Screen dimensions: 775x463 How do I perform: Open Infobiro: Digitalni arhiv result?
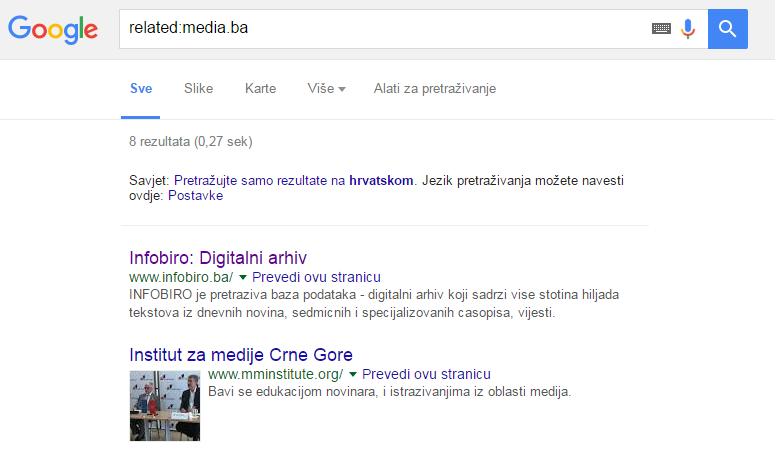218,258
